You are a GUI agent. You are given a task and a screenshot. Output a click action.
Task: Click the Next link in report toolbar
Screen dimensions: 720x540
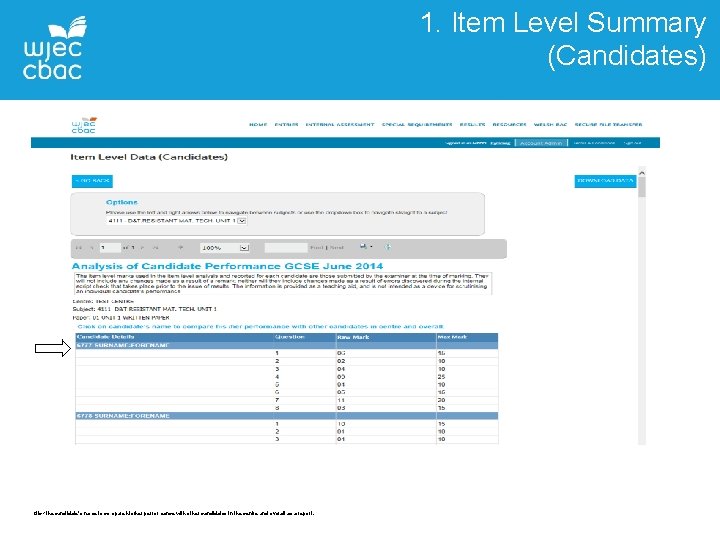pos(337,248)
